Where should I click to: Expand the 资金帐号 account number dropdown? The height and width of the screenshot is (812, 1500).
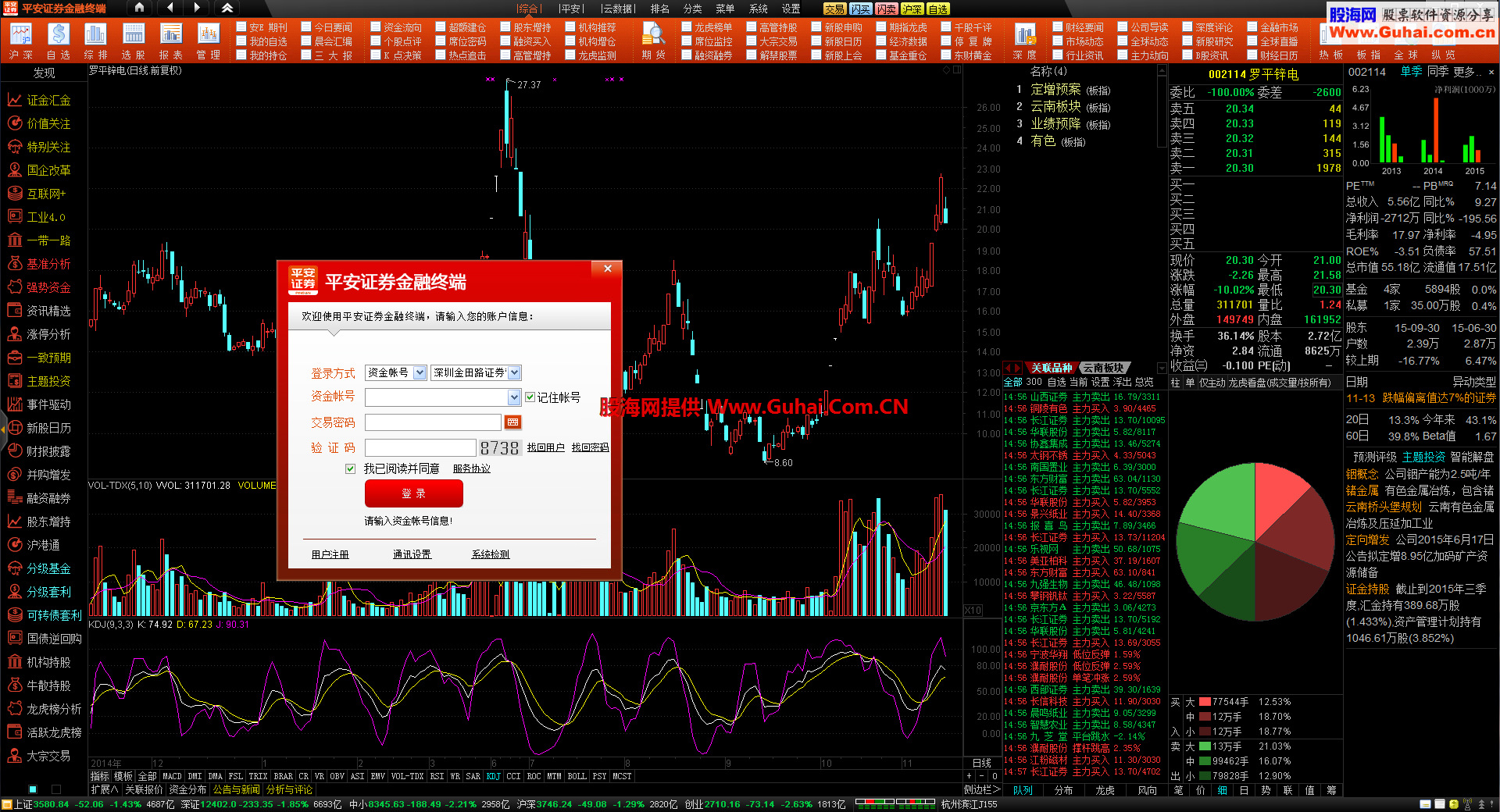coord(513,398)
